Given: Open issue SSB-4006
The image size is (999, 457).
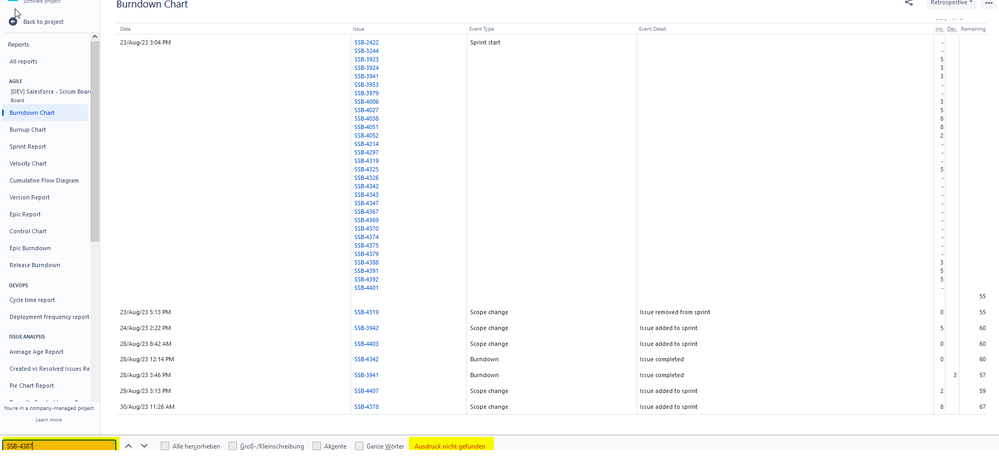Looking at the screenshot, I should pos(366,102).
